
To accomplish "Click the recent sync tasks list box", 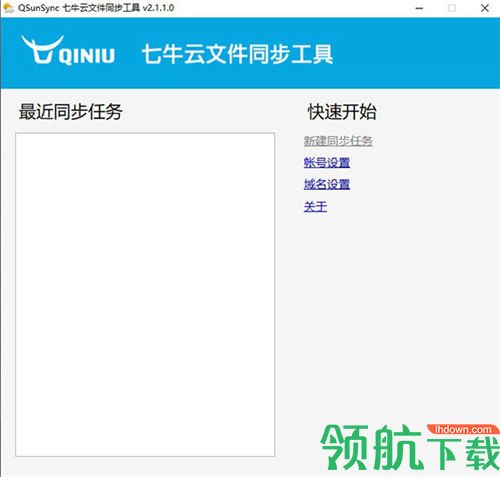I will (x=145, y=295).
